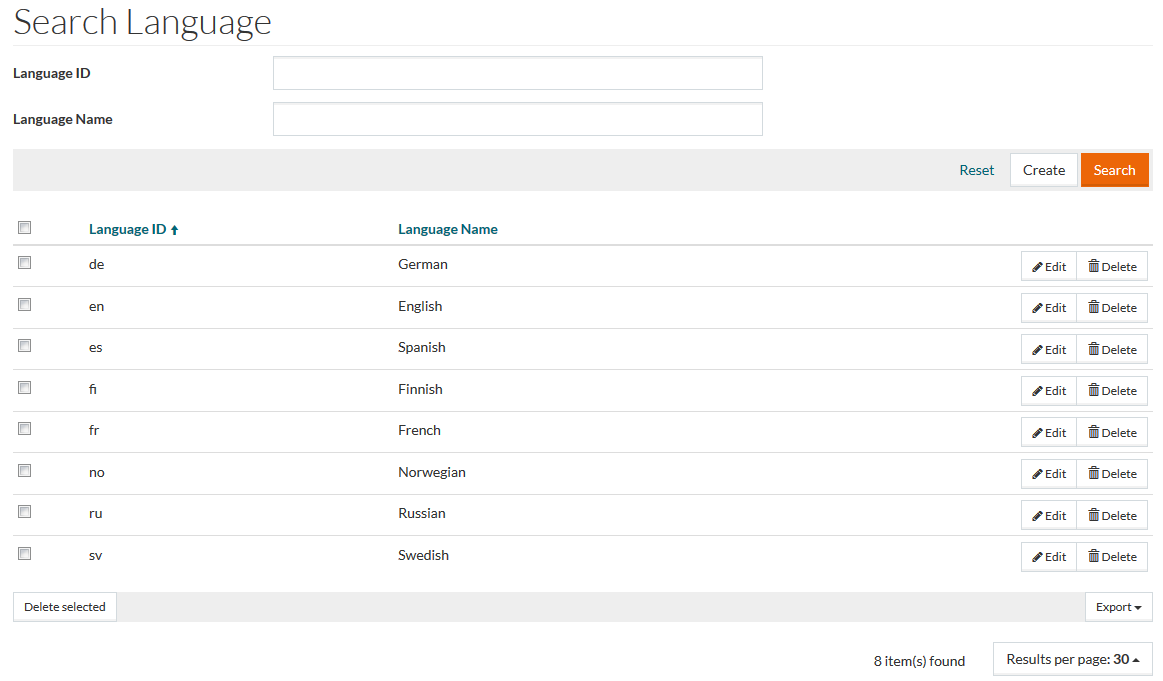Tick the checkbox next to Norwegian
The height and width of the screenshot is (681, 1163).
[25, 470]
